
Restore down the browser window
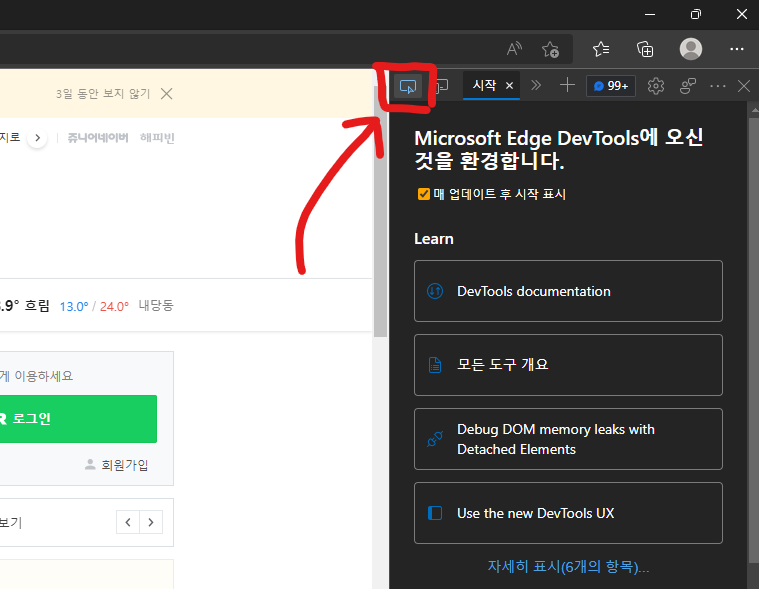click(696, 15)
